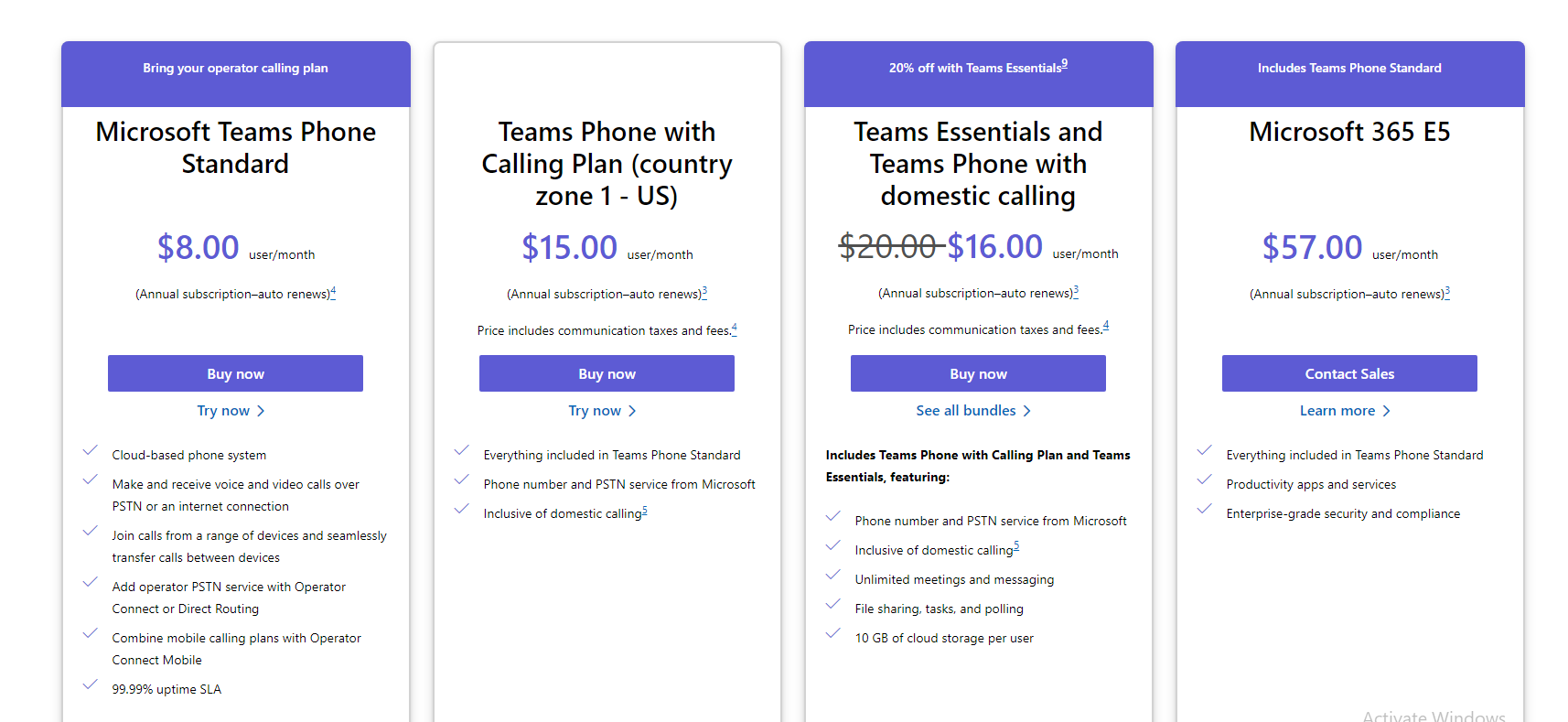Image resolution: width=1568 pixels, height=722 pixels.
Task: Click checkmark beside "99.99% uptime SLA"
Action: [x=90, y=684]
